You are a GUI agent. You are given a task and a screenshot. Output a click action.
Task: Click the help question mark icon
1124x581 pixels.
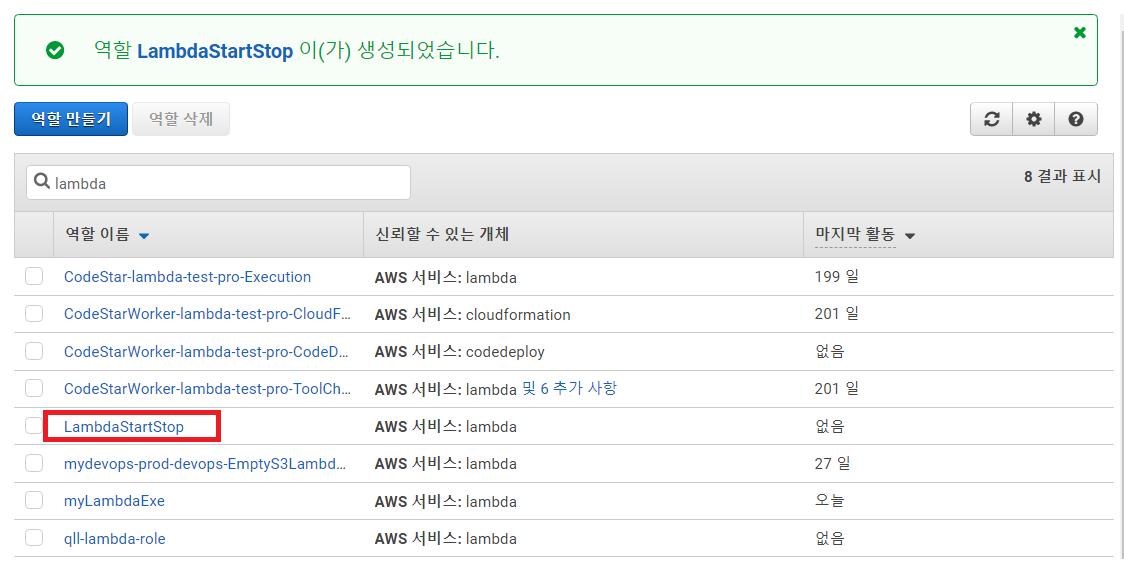(1076, 119)
